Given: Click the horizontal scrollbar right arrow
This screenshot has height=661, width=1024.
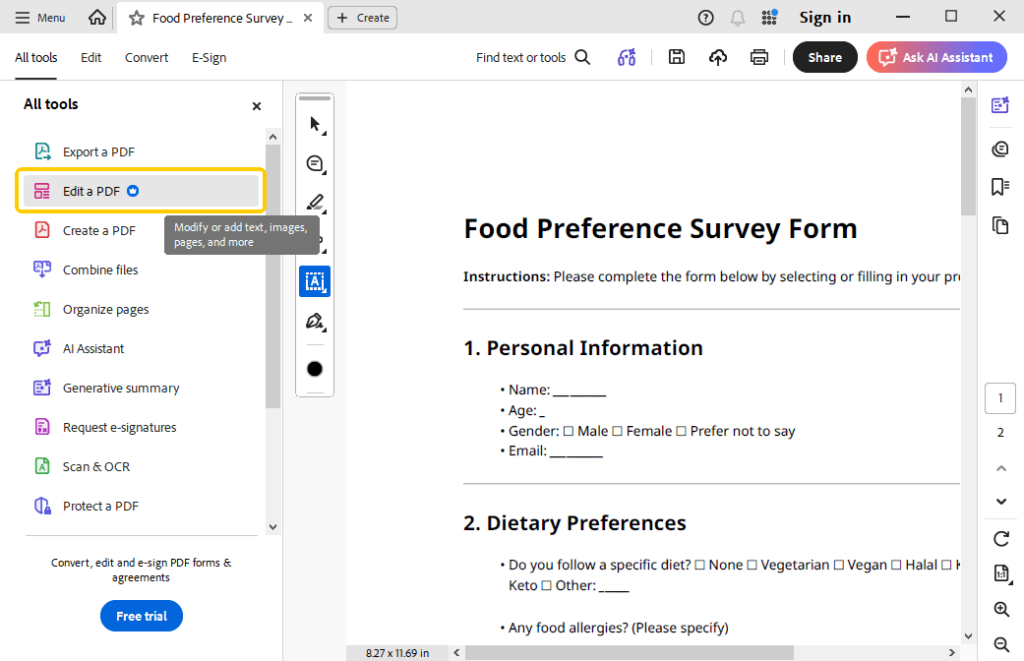Looking at the screenshot, I should (x=952, y=653).
